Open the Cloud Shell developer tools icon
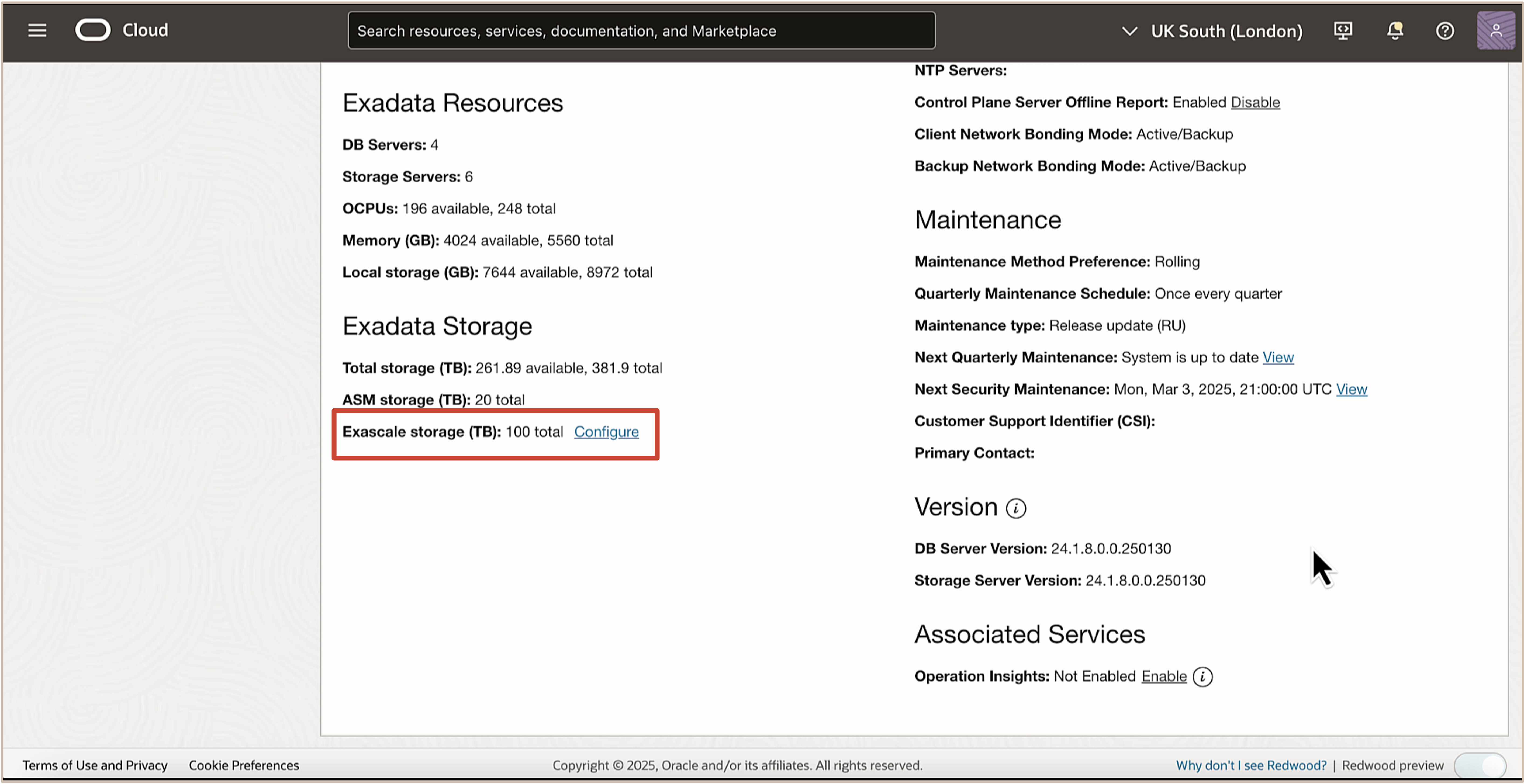 click(1342, 30)
